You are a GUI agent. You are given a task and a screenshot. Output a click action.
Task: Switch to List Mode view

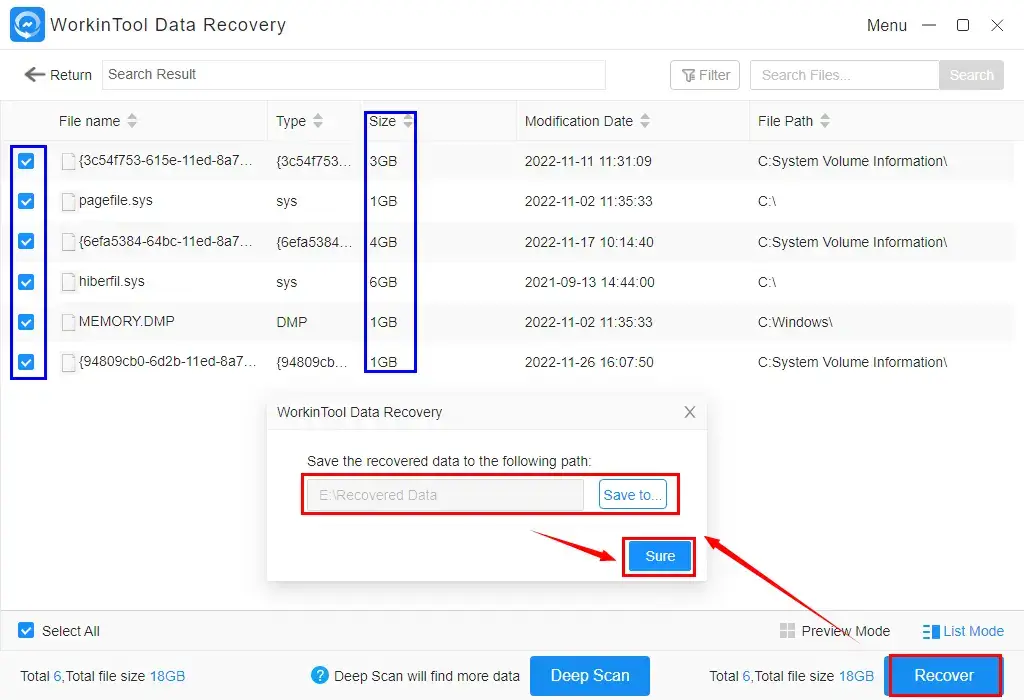pos(963,631)
